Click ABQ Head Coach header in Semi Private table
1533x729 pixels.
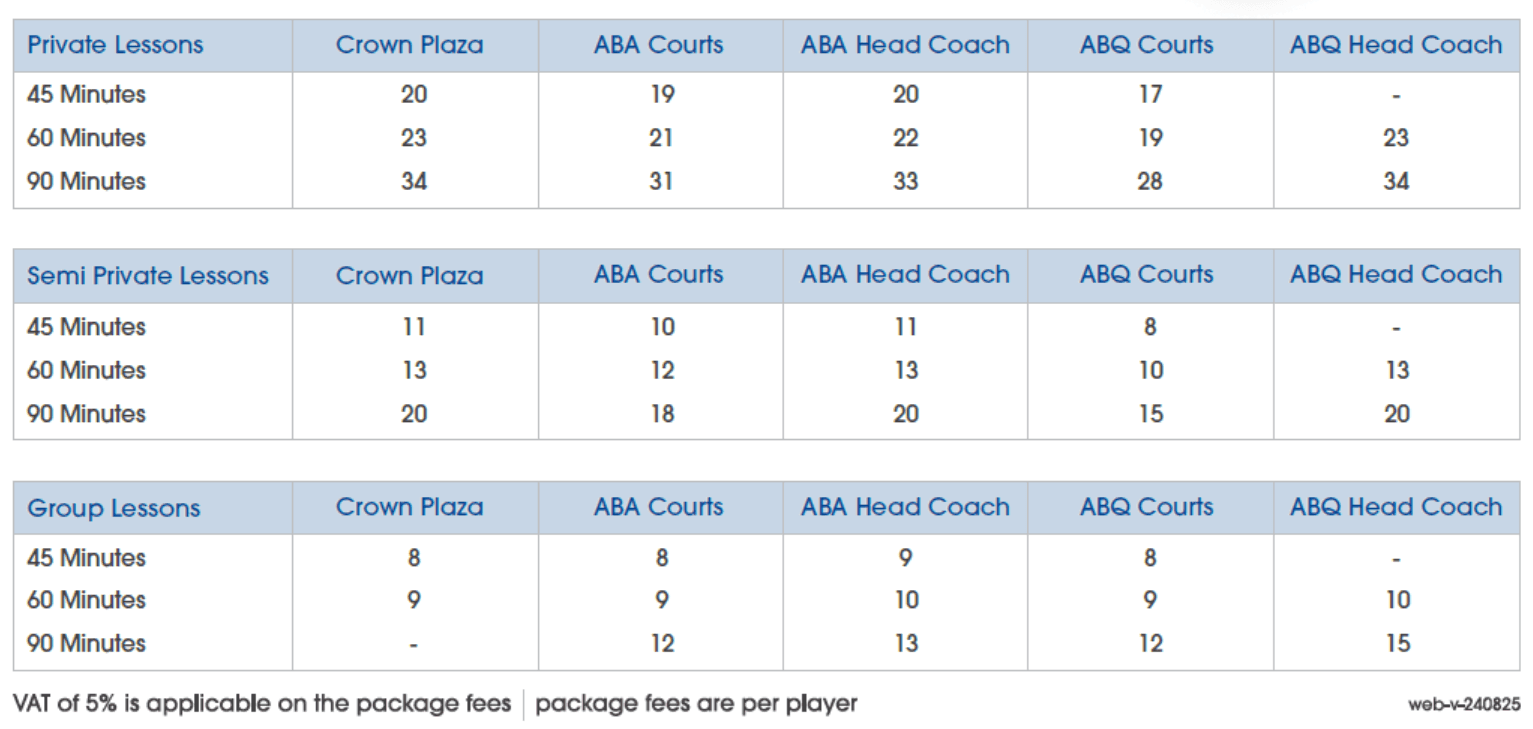(x=1396, y=275)
